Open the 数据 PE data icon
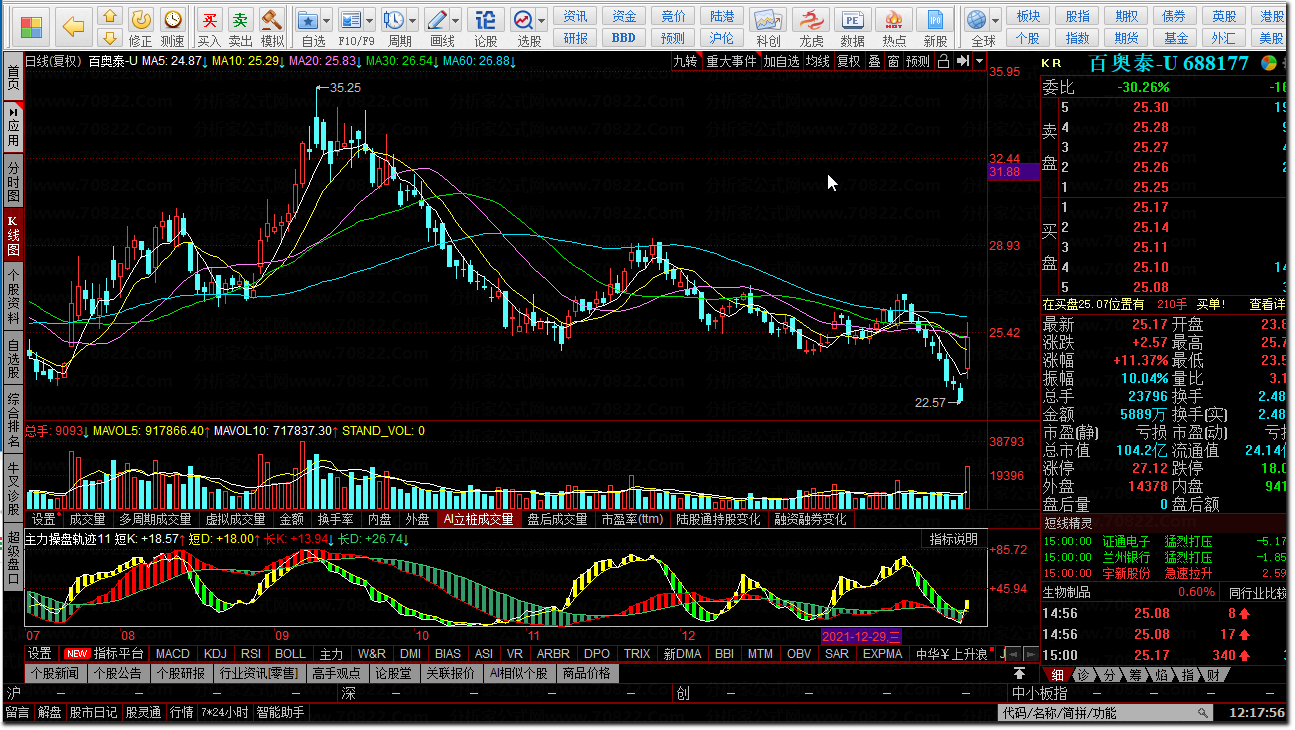The height and width of the screenshot is (730, 1295). 852,27
